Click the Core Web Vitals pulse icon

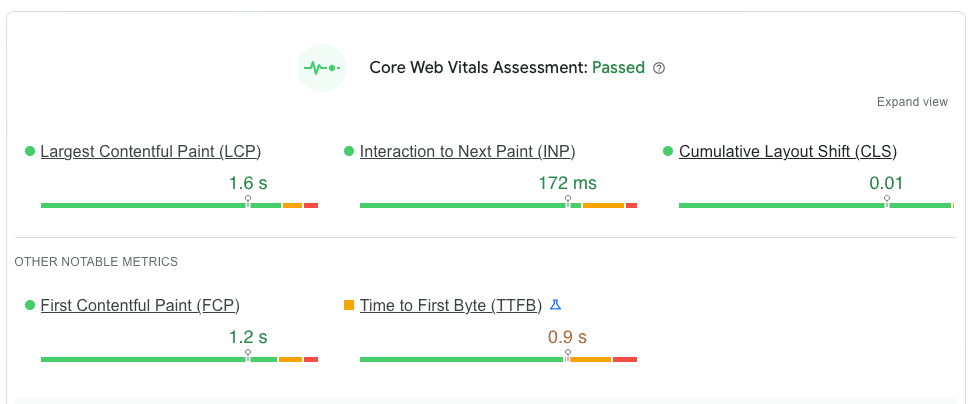pos(322,68)
